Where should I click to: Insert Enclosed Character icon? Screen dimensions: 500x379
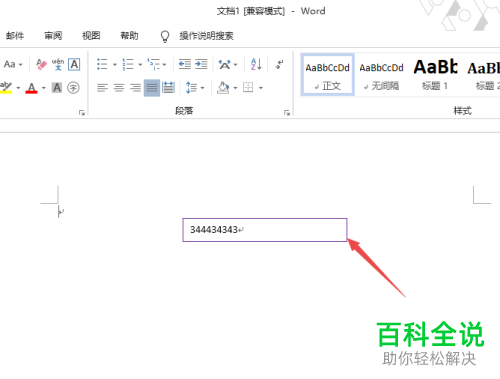73,88
